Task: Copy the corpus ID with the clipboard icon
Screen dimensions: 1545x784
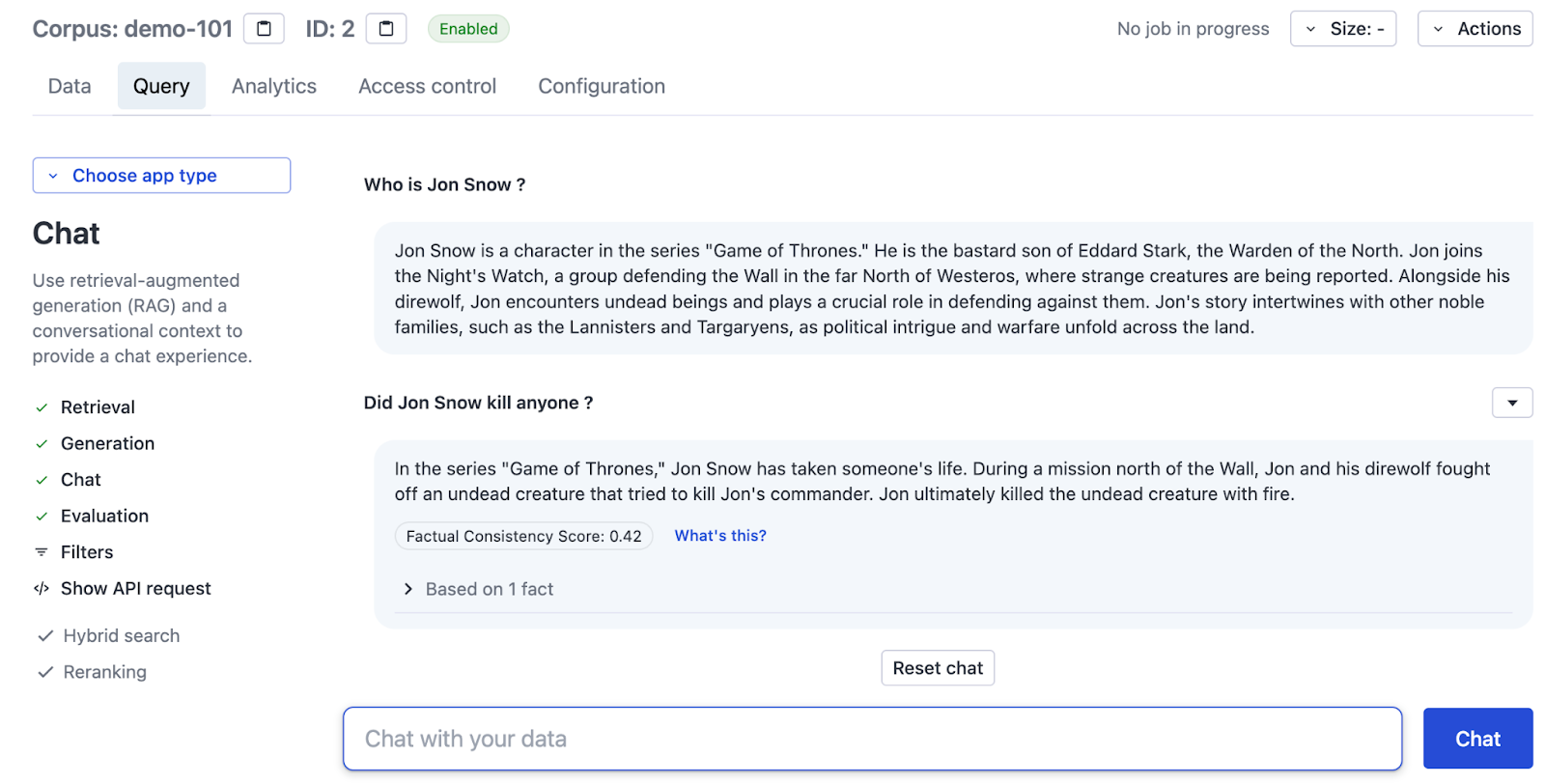Action: 386,29
